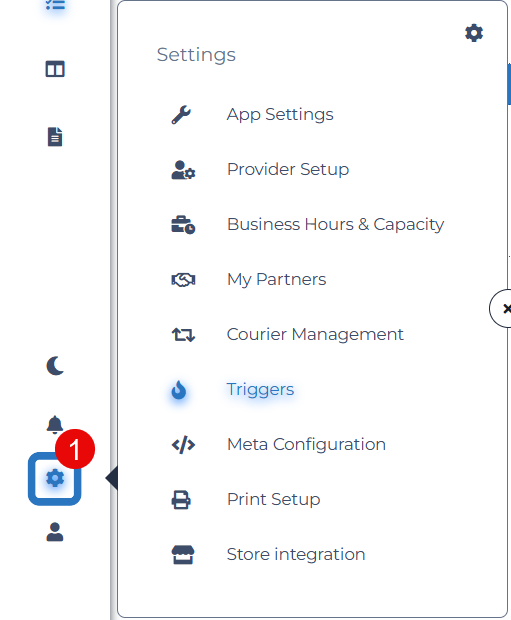
Task: Open the Triggers menu item
Action: click(260, 389)
